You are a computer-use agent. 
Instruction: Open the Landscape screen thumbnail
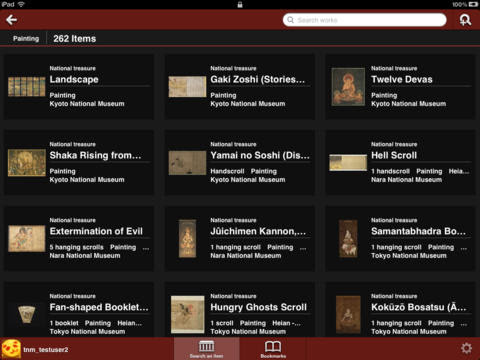click(x=27, y=86)
